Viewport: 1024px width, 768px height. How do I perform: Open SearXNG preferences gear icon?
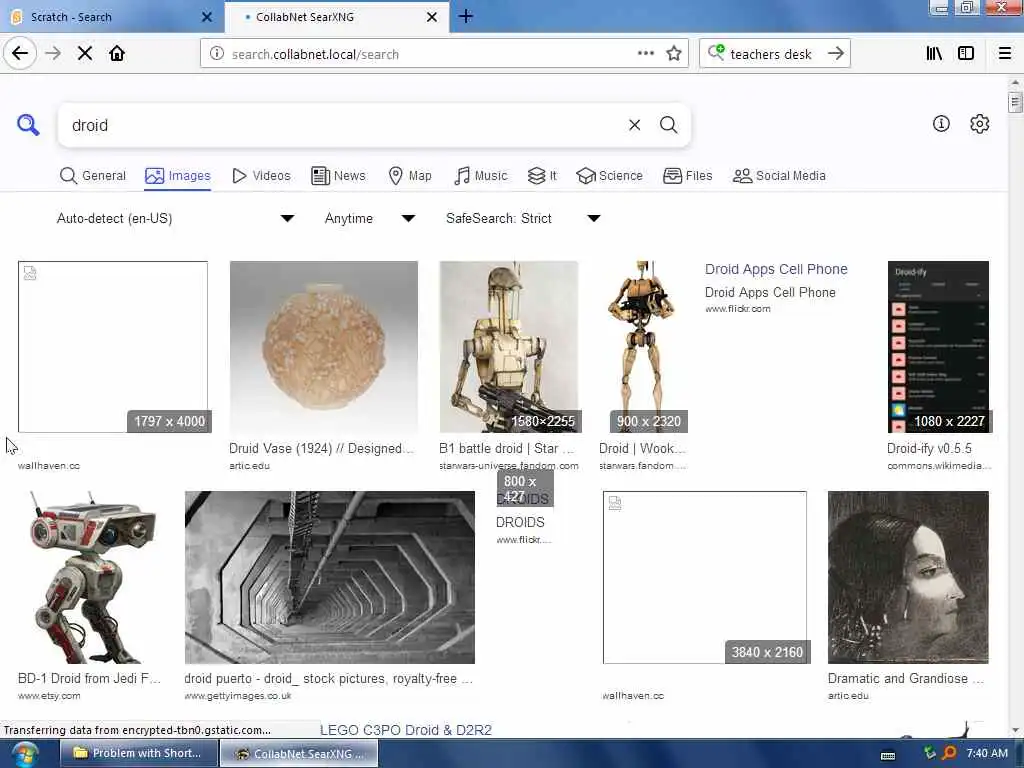979,123
